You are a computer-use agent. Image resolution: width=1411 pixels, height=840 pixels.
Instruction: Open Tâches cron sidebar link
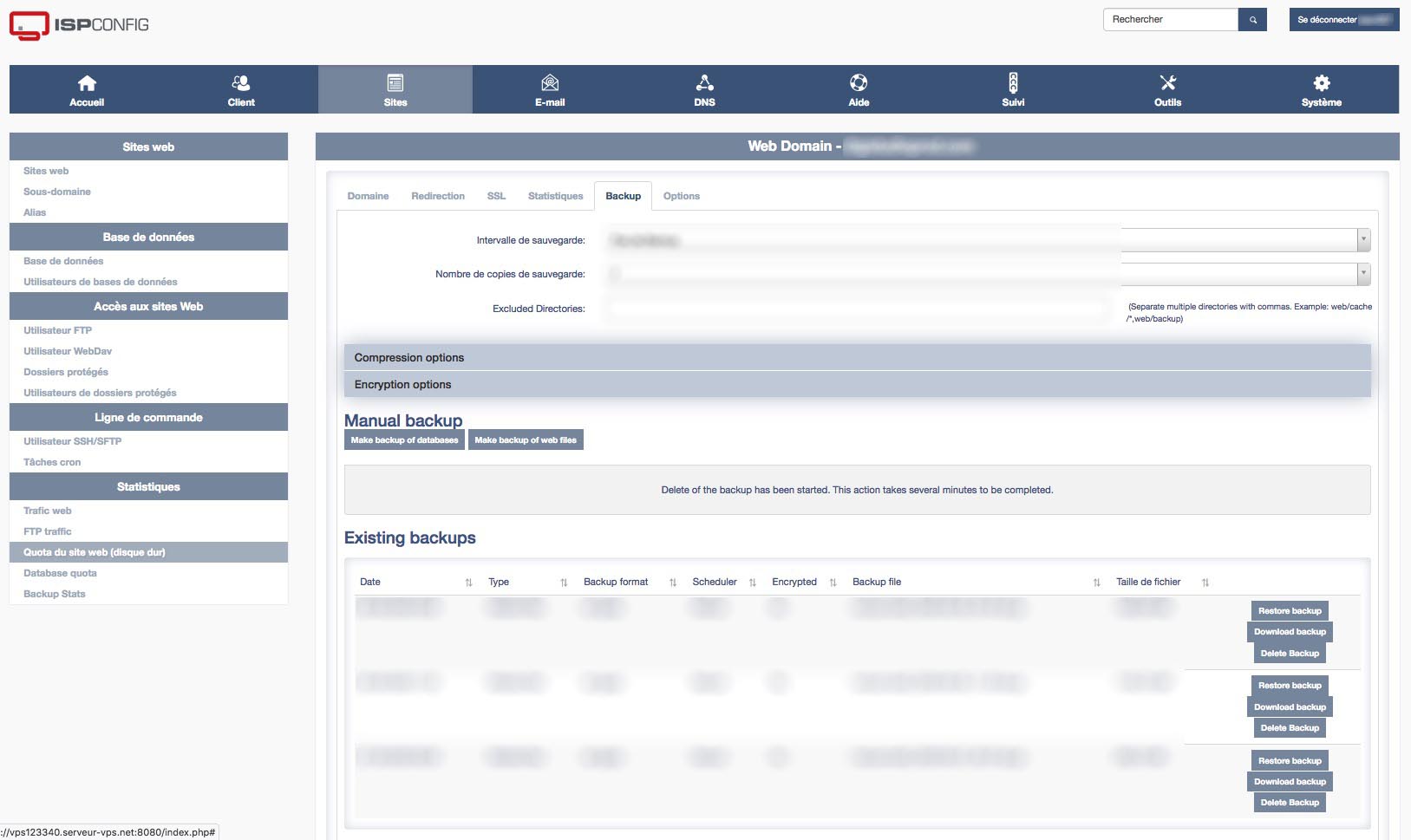coord(52,462)
